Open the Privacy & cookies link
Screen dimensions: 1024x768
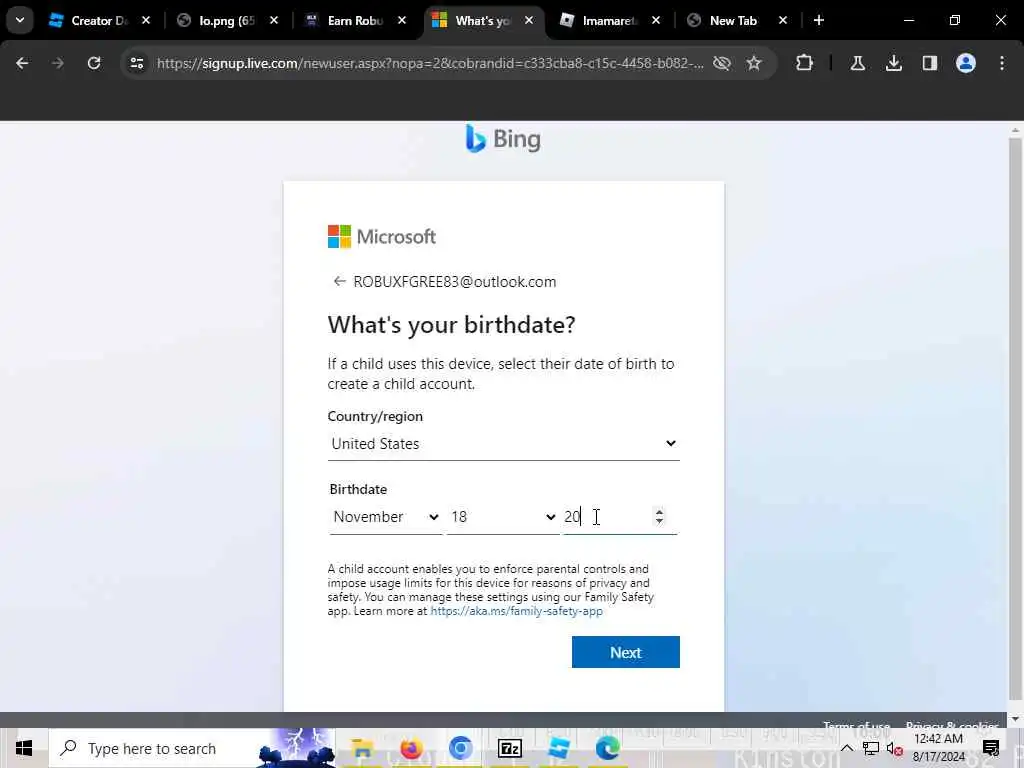click(x=952, y=725)
